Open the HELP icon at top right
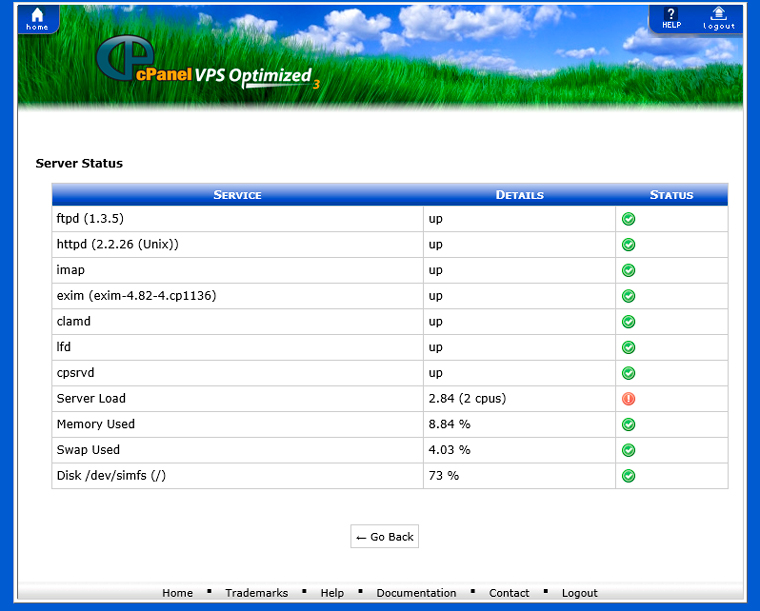This screenshot has height=611, width=760. point(672,18)
